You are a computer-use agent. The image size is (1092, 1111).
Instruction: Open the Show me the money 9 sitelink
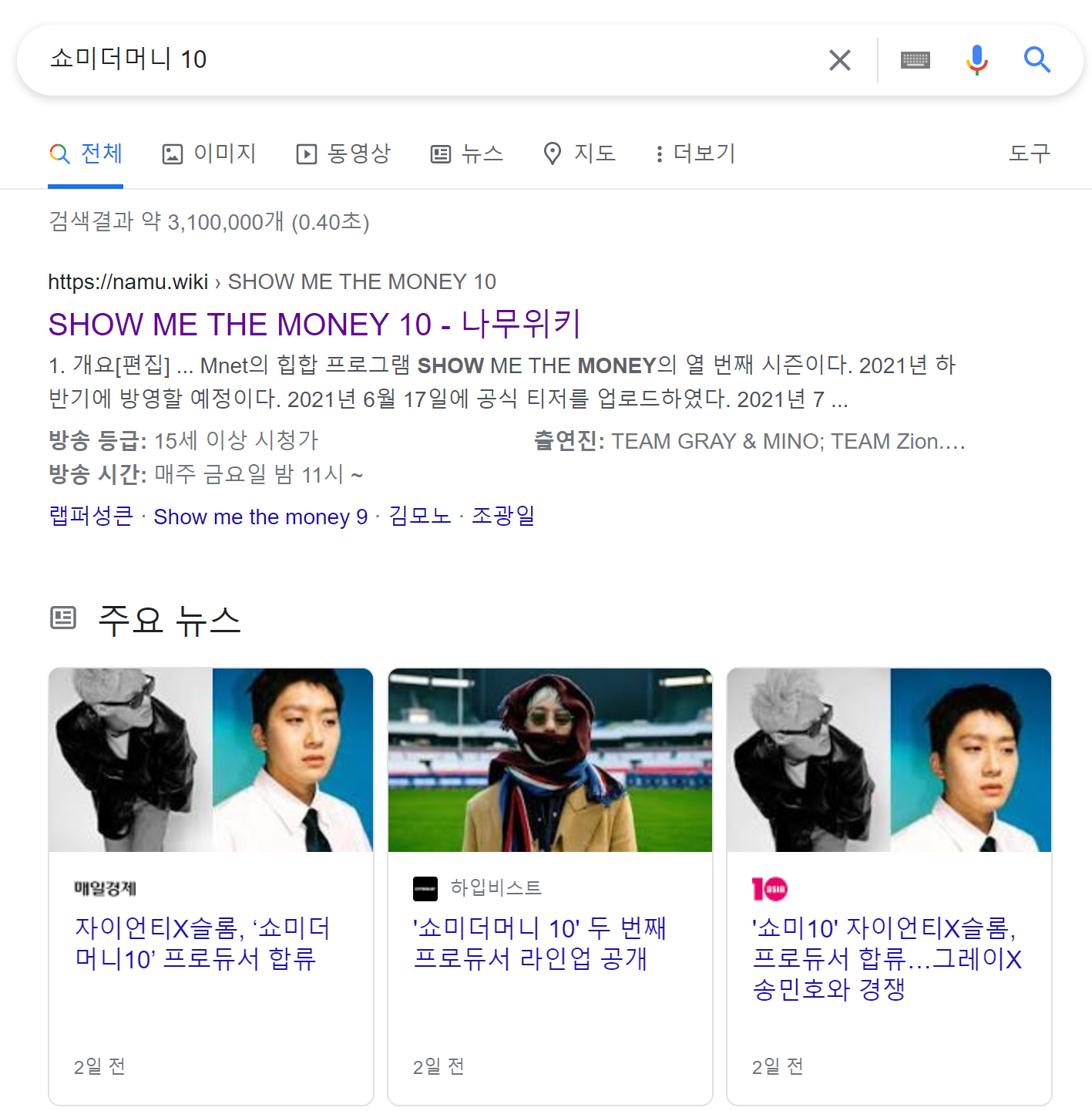260,517
